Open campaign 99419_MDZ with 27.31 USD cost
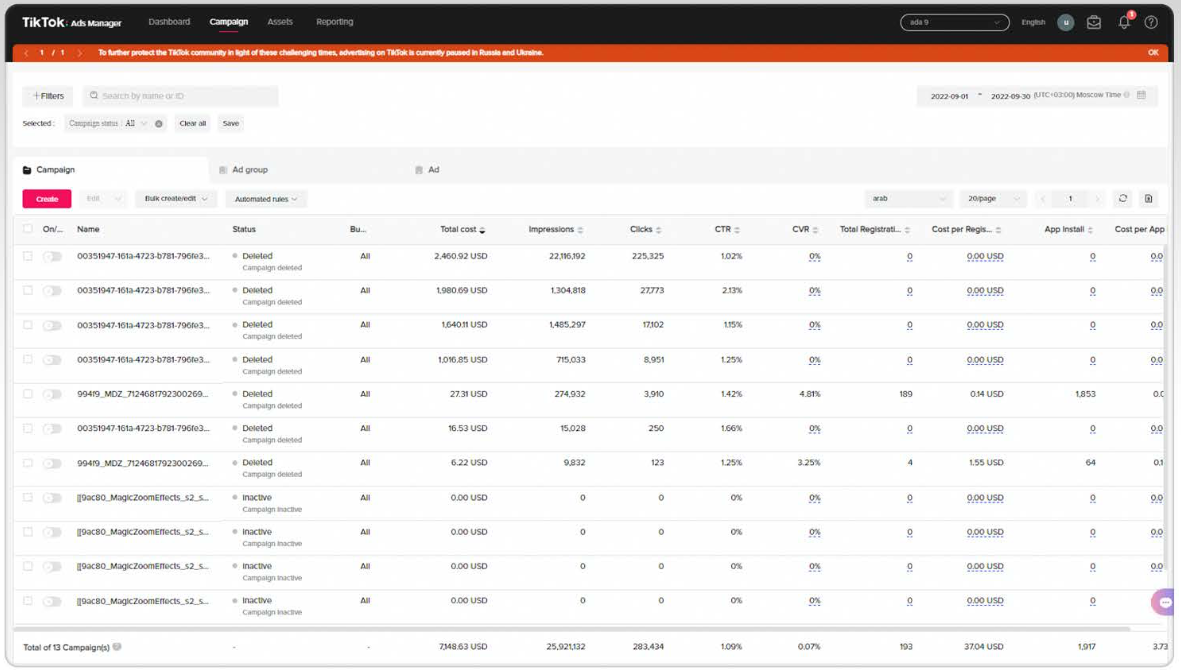The width and height of the screenshot is (1181, 672). [x=142, y=394]
